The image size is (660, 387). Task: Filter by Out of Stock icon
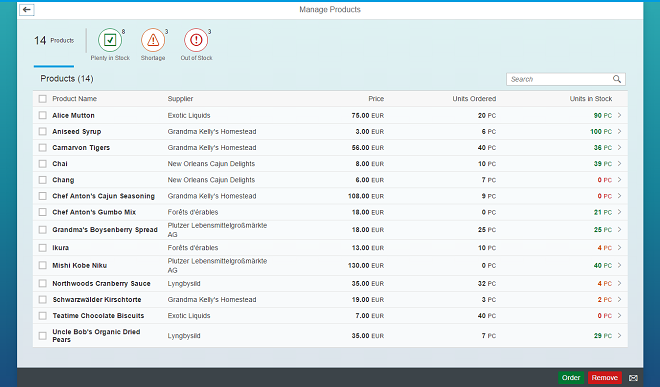click(196, 40)
